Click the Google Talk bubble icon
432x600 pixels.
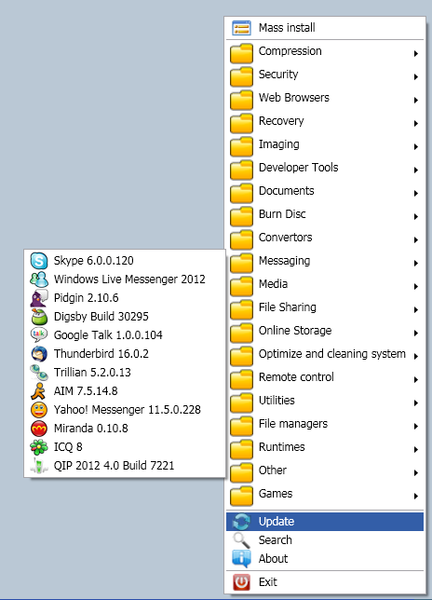pyautogui.click(x=39, y=335)
